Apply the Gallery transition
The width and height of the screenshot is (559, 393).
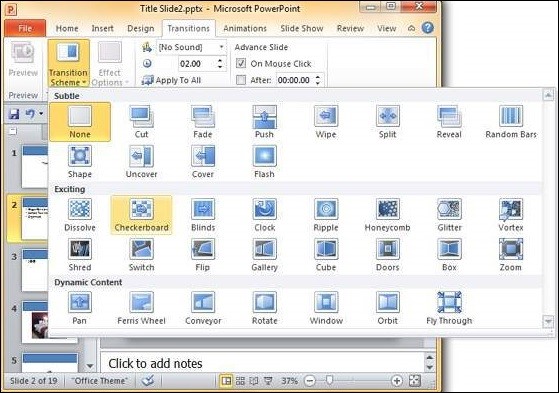tap(264, 255)
